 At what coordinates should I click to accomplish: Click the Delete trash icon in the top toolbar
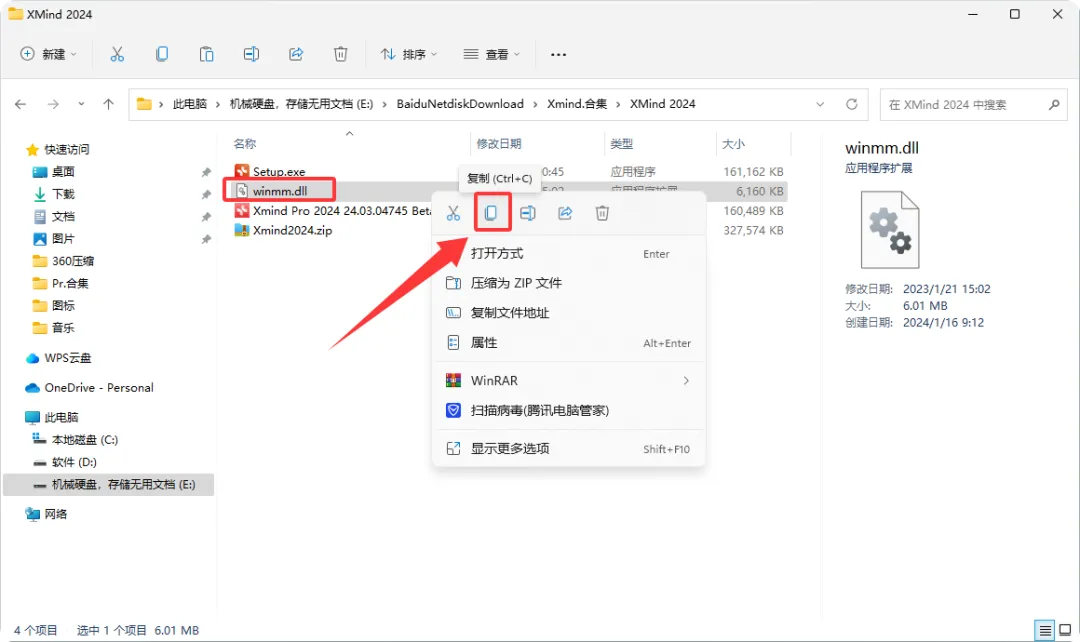(x=340, y=54)
